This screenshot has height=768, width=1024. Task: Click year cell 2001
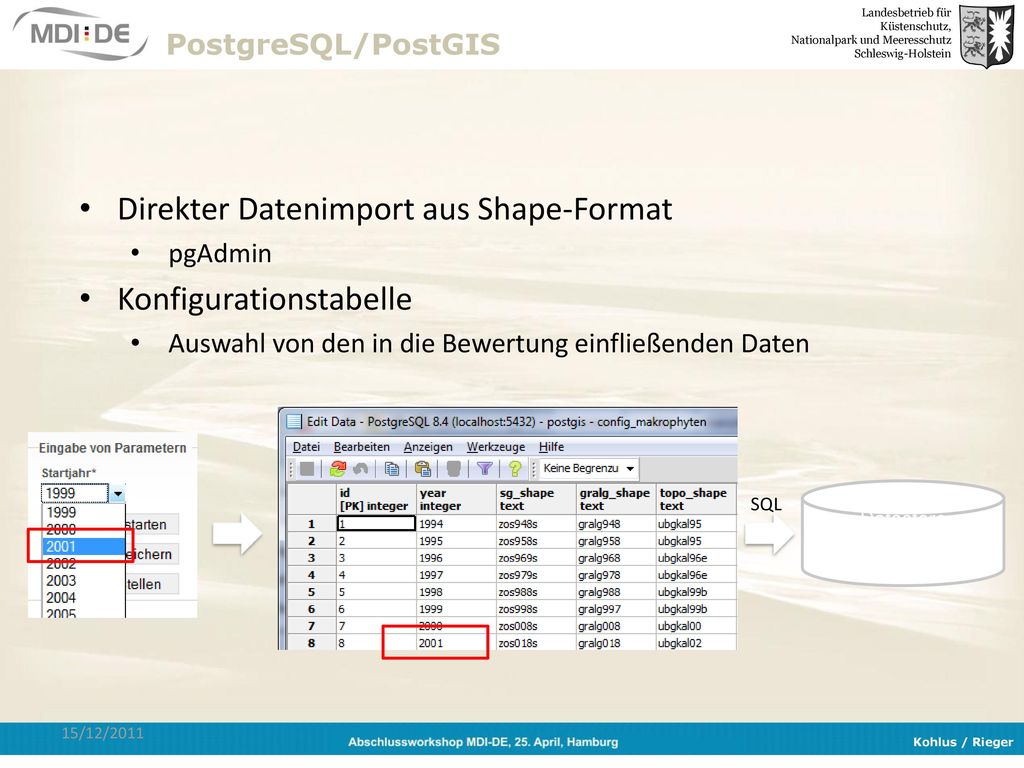coord(456,643)
